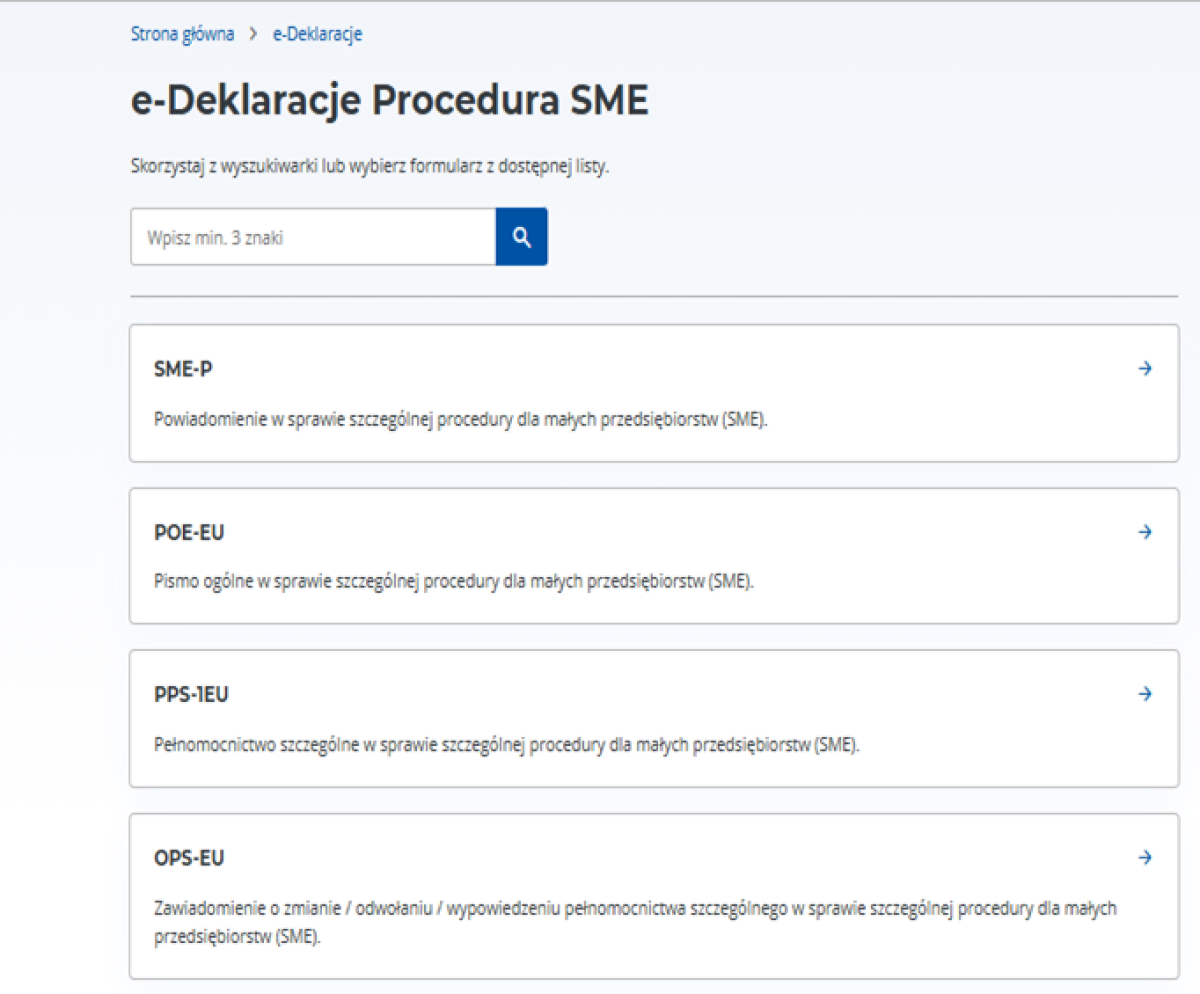
Task: Click the 'Powiadomienie w sprawie szczególnej procedury' description
Action: click(460, 419)
